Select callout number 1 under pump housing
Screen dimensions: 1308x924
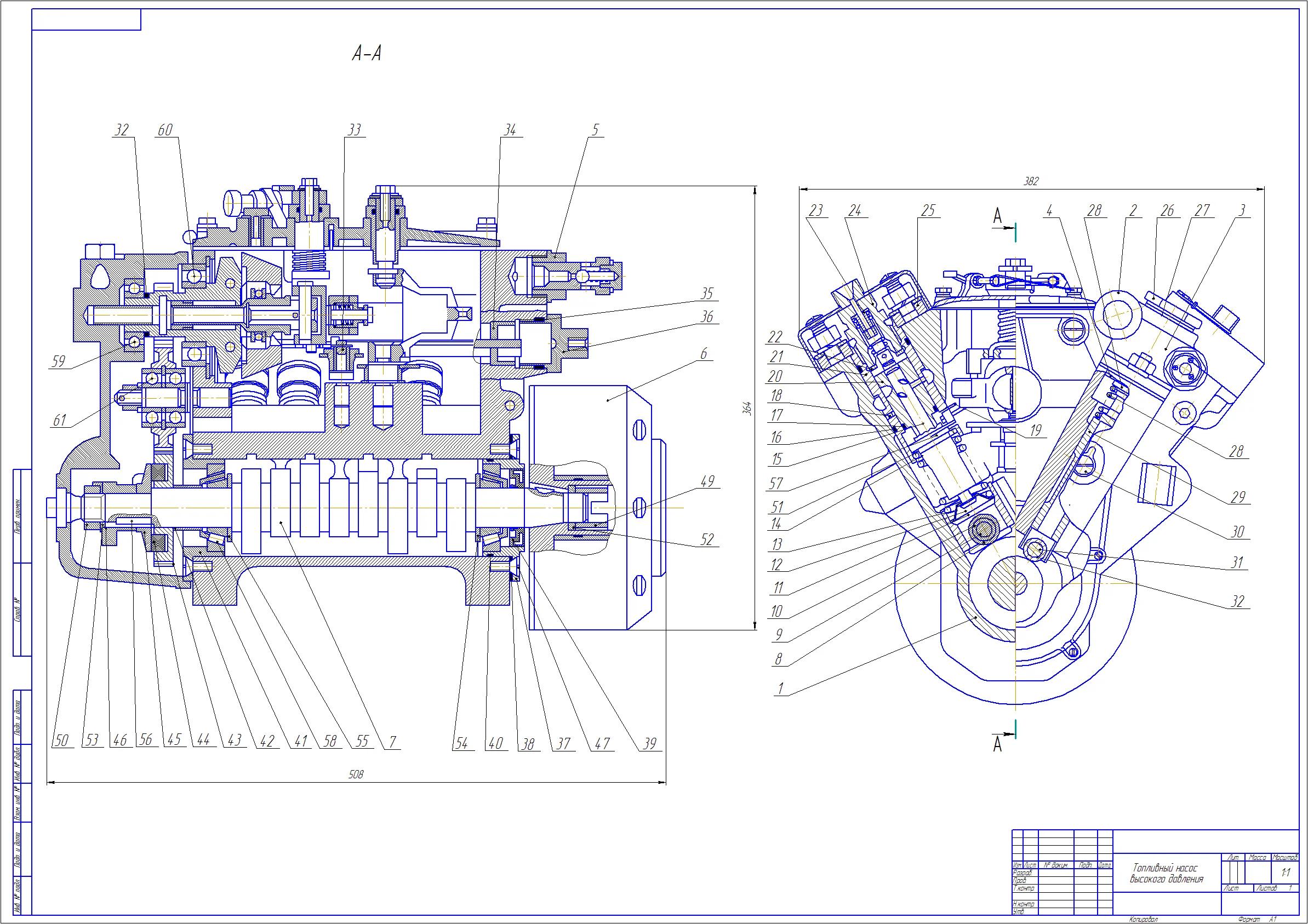click(780, 689)
